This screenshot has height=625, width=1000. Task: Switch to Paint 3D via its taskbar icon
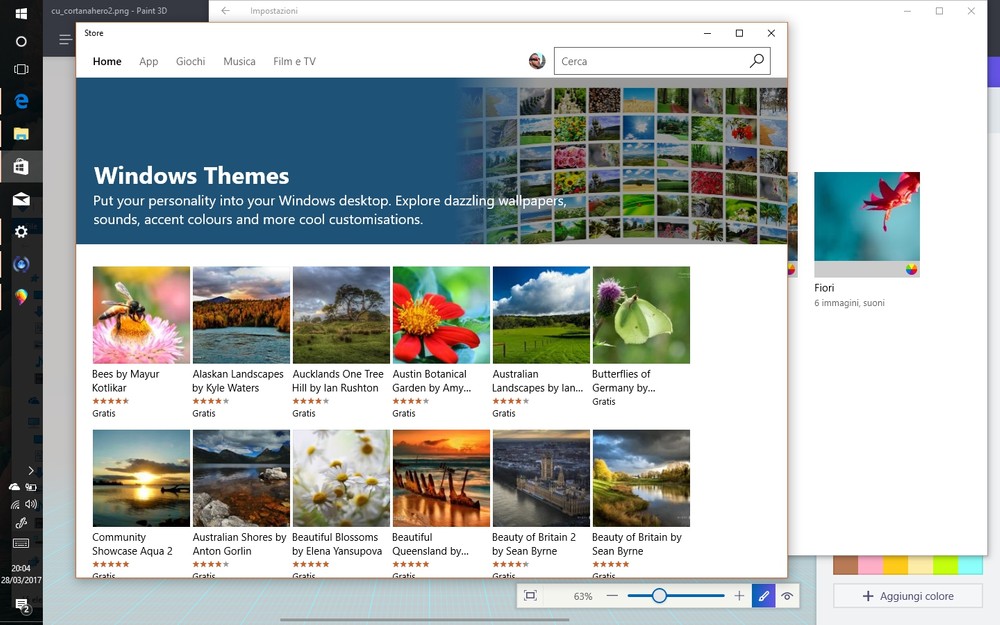21,297
